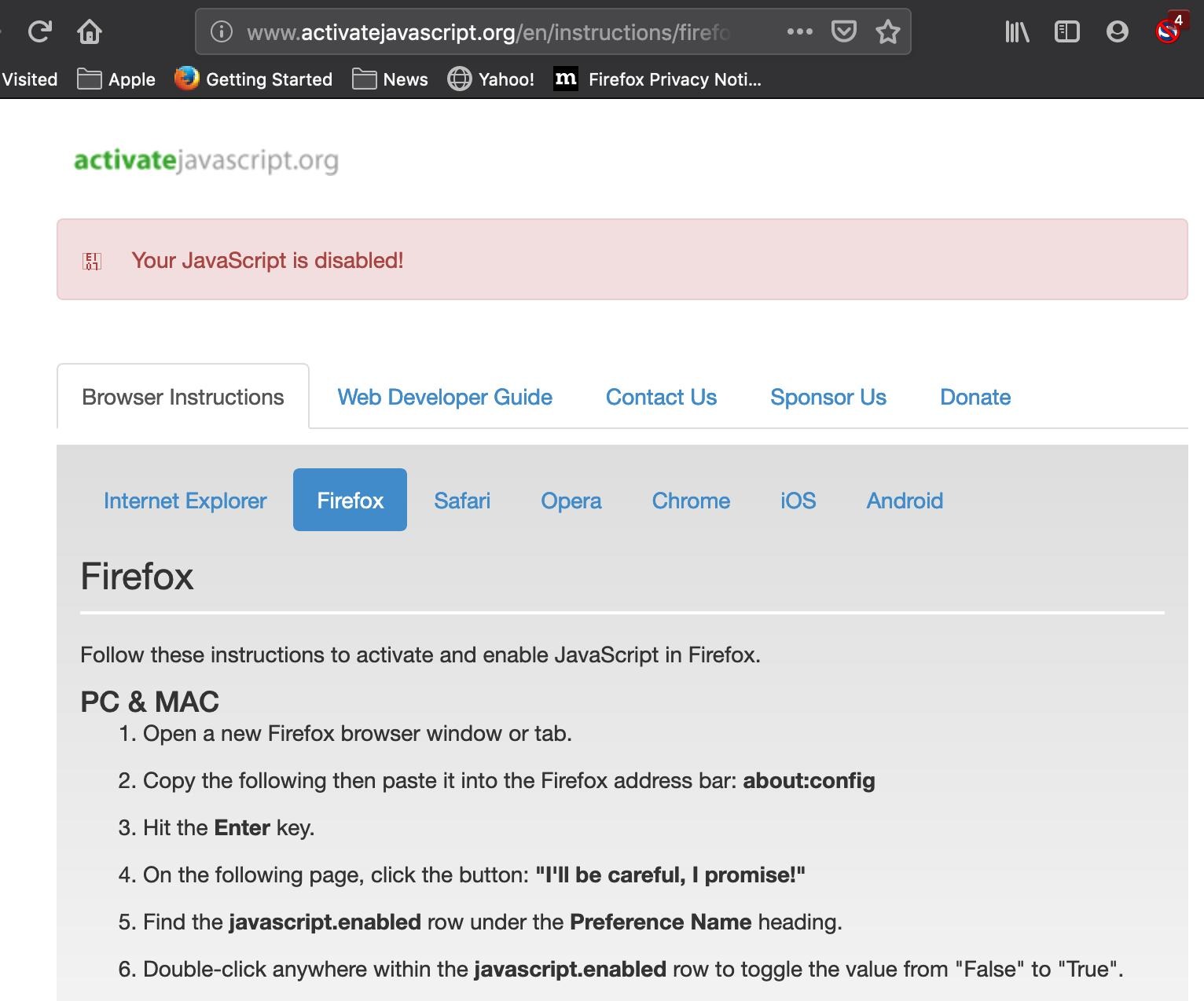Click the "Your JavaScript is disabled!" alert text

267,260
